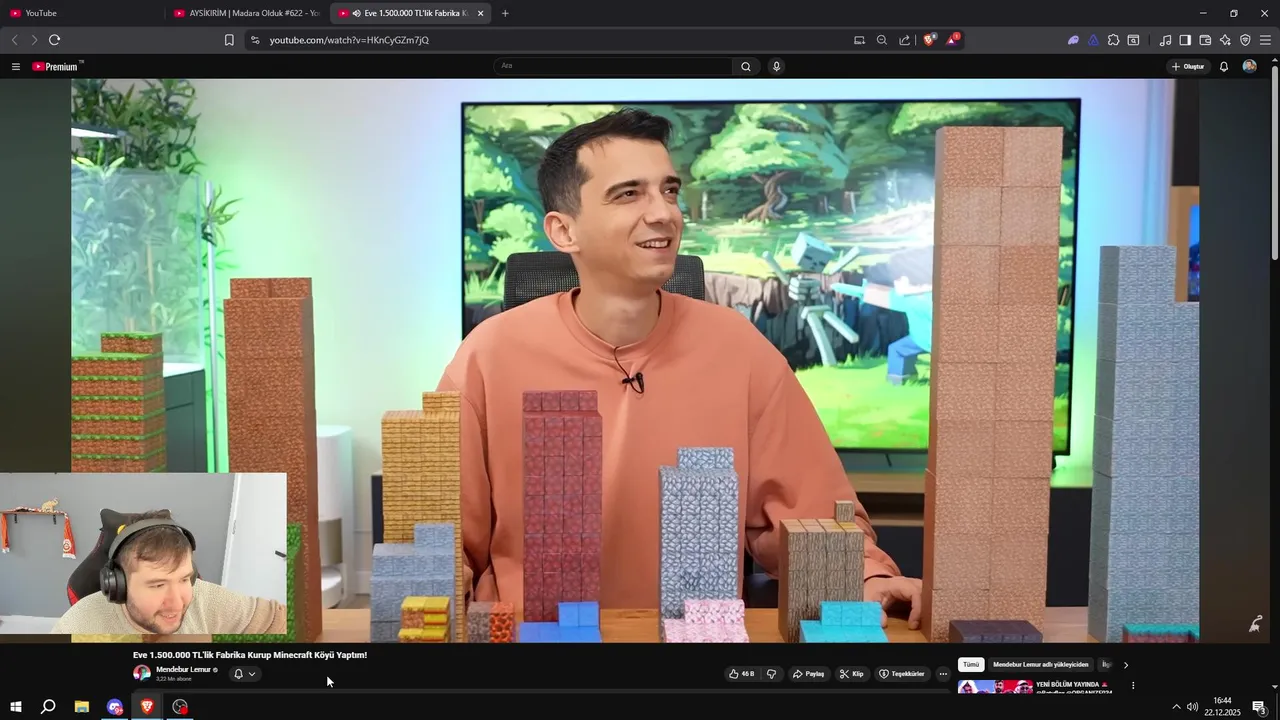Switch to the AYSİKİRİM Madara Olduk tab
The width and height of the screenshot is (1280, 720).
coord(246,13)
